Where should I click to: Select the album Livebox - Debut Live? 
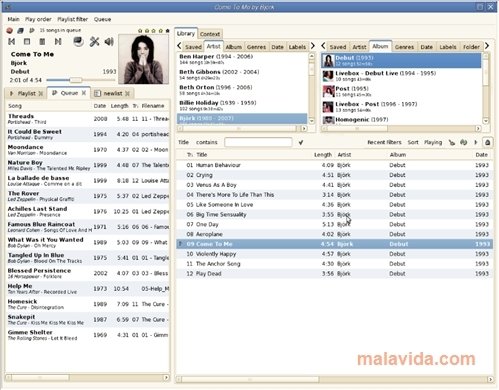(x=401, y=76)
